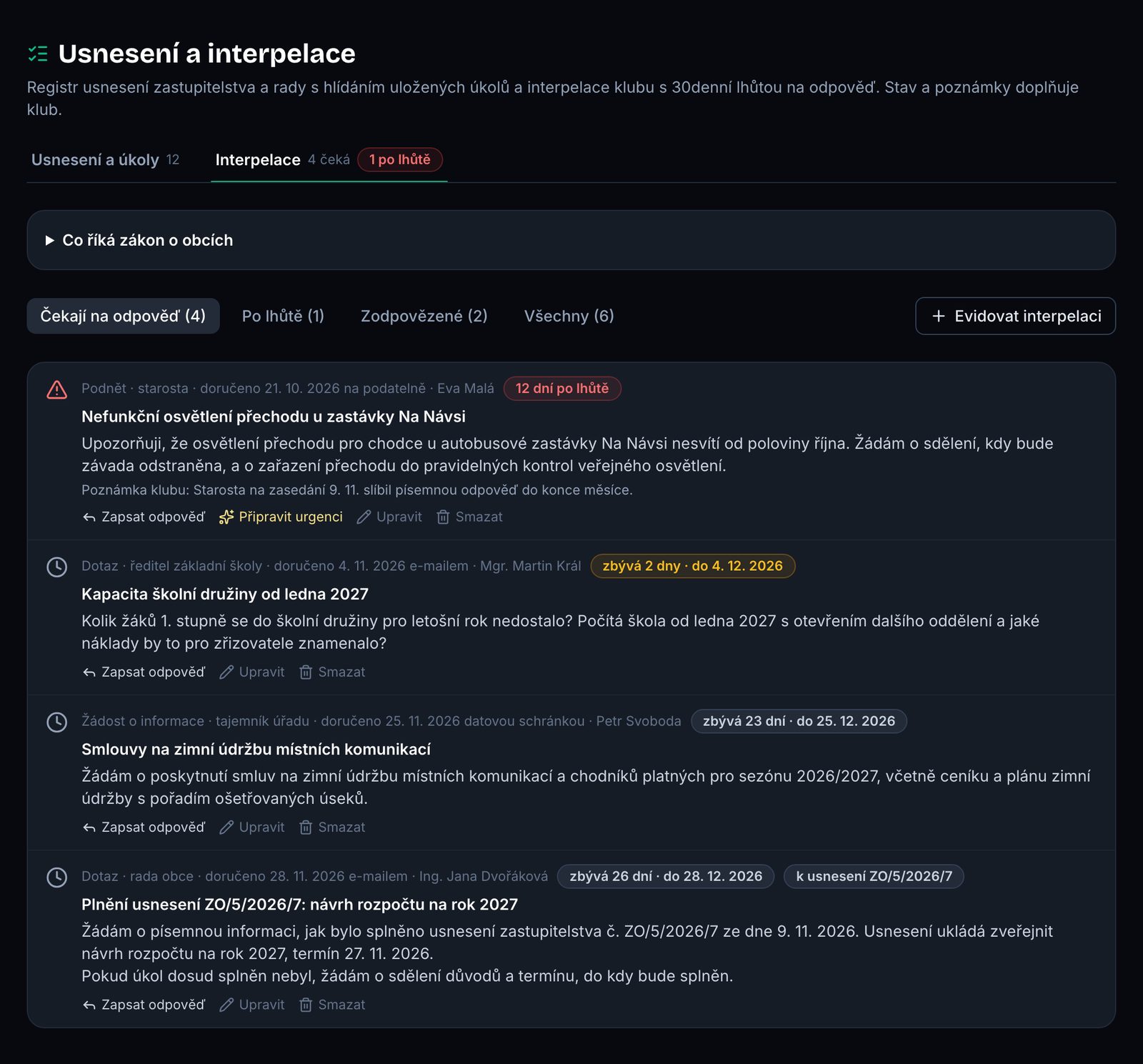Click the checklist icon beside the page title
Viewport: 1143px width, 1064px height.
tap(38, 54)
